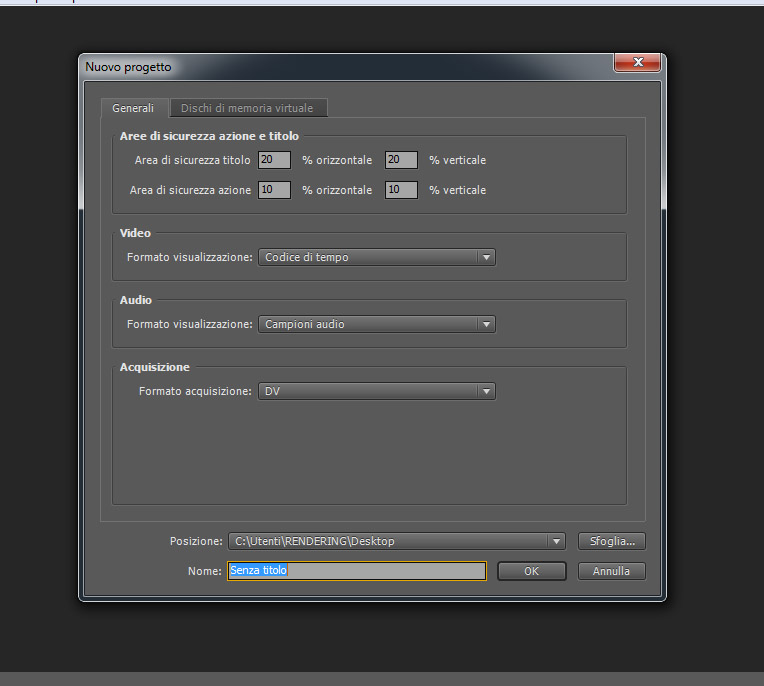Open the Dischi di memoria virtuale tab

(248, 108)
